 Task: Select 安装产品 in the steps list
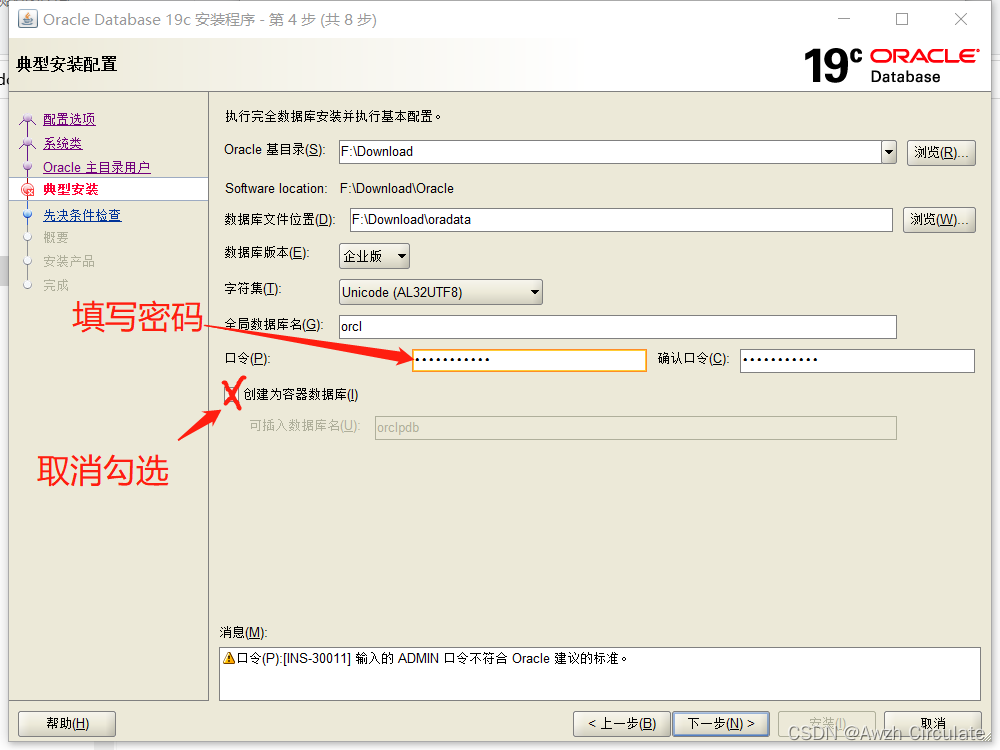(68, 261)
